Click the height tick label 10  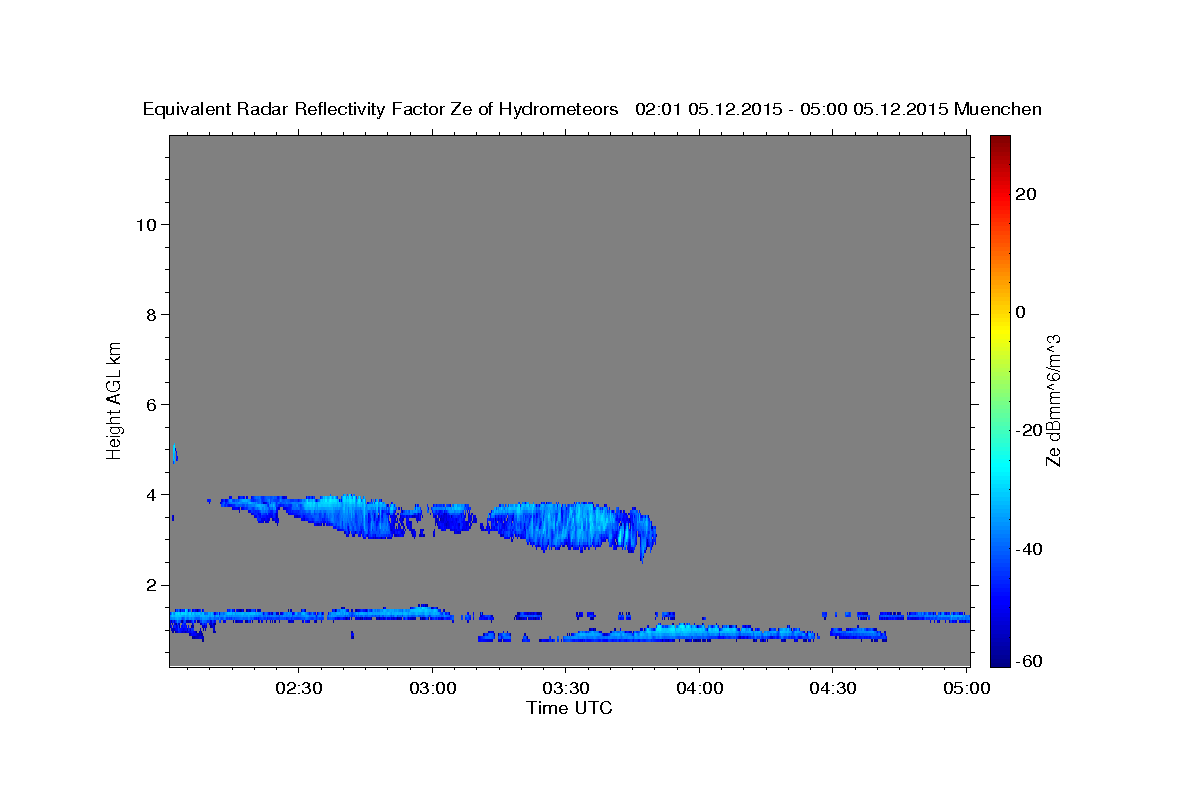145,224
